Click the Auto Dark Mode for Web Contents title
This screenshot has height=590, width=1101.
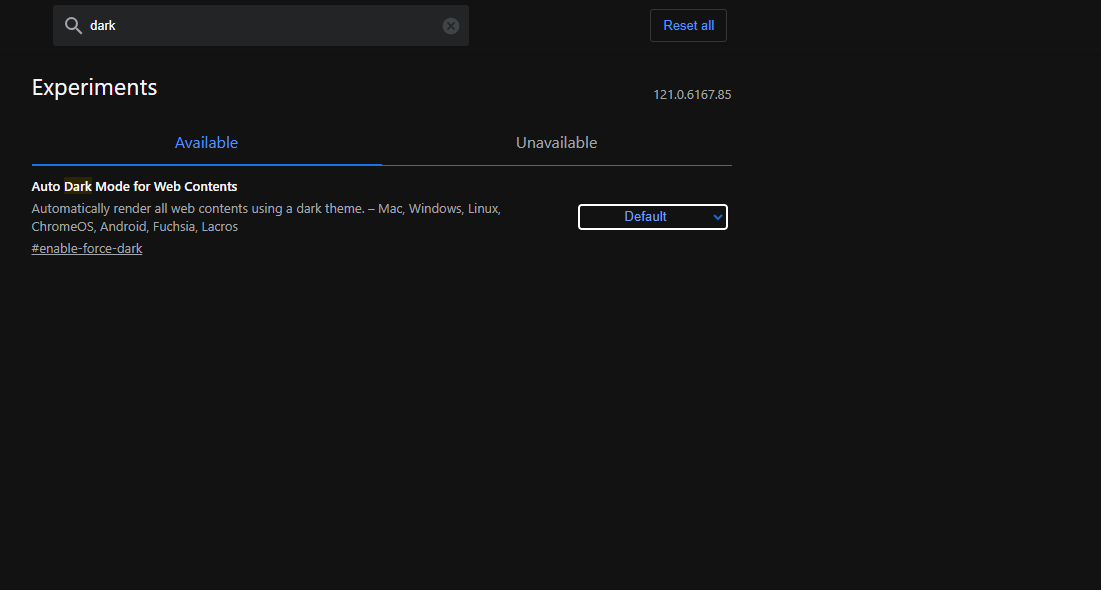134,186
